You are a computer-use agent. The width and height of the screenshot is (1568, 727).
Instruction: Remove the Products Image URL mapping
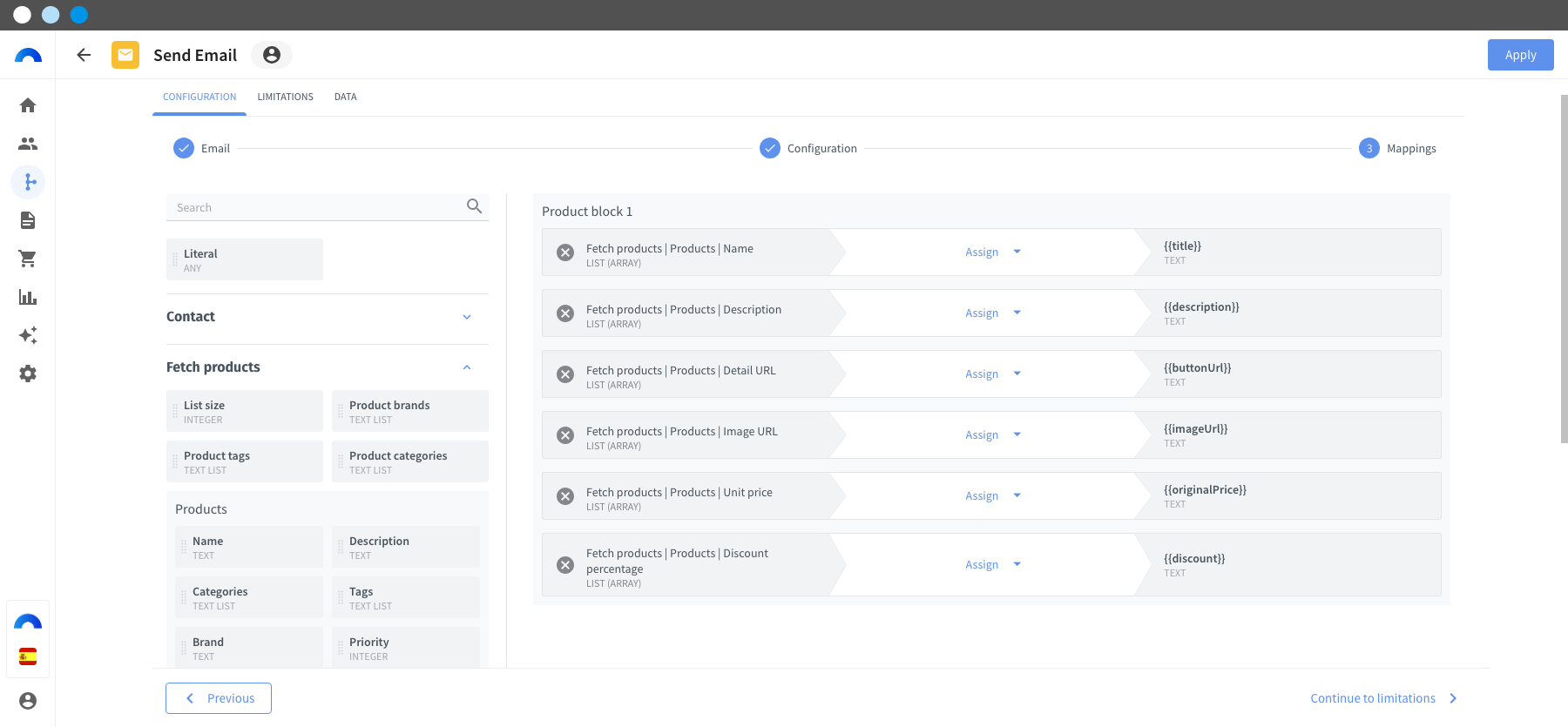point(565,435)
